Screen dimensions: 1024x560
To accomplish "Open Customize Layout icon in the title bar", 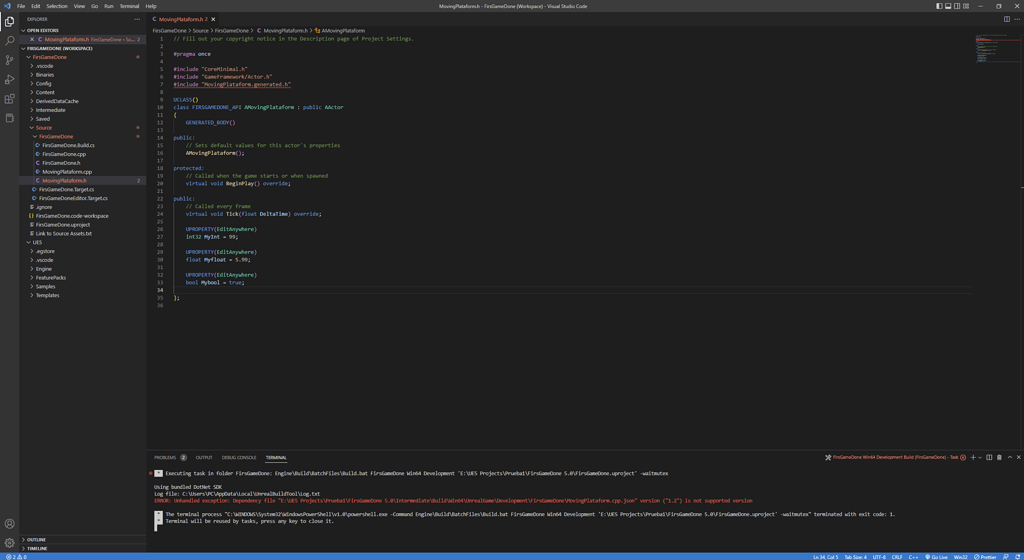I will 966,6.
